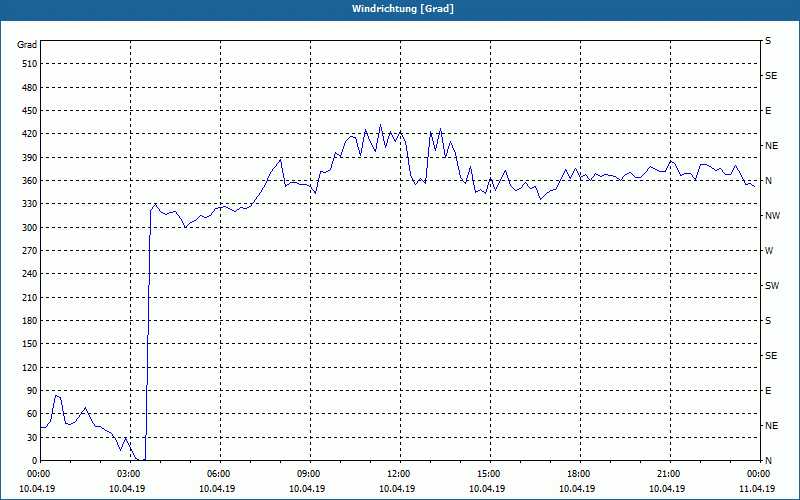Click the 450 degree axis label

(x=30, y=111)
